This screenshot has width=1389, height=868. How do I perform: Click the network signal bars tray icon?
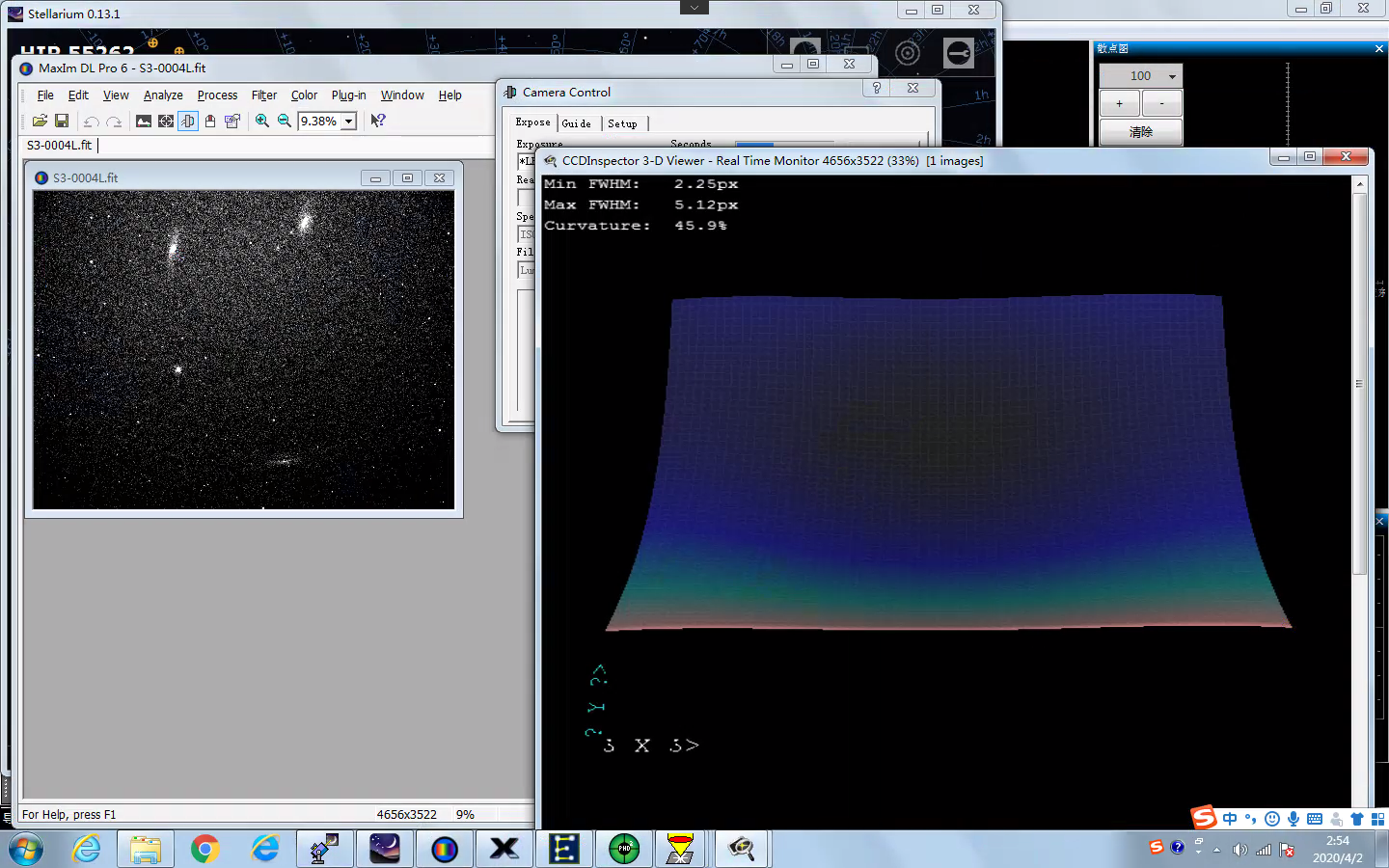(x=1264, y=850)
